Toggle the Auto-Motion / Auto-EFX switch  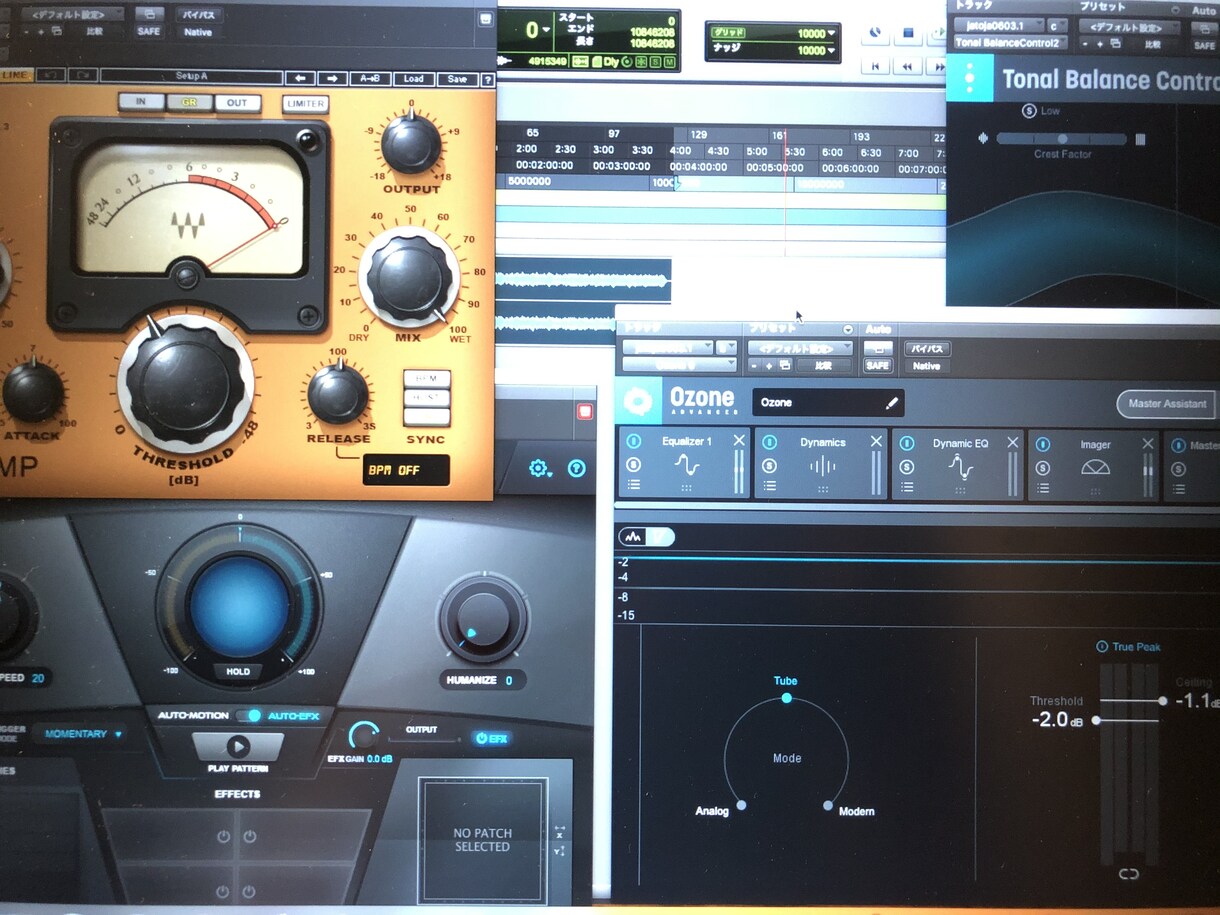tap(251, 715)
